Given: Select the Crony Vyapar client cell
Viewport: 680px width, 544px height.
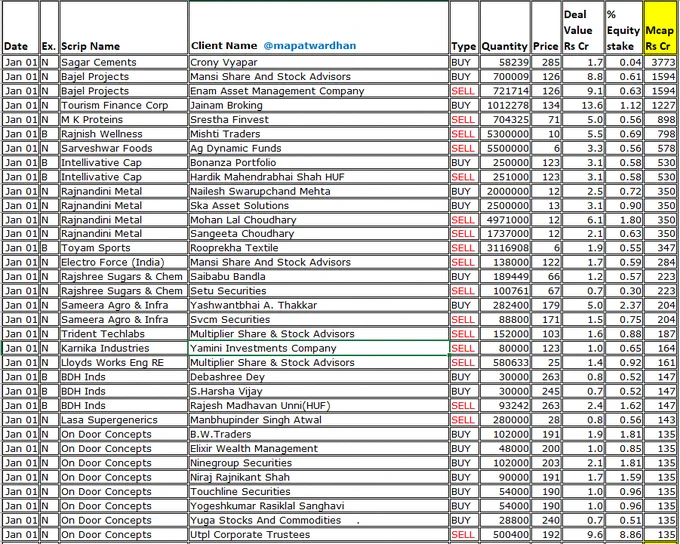Looking at the screenshot, I should tap(319, 62).
